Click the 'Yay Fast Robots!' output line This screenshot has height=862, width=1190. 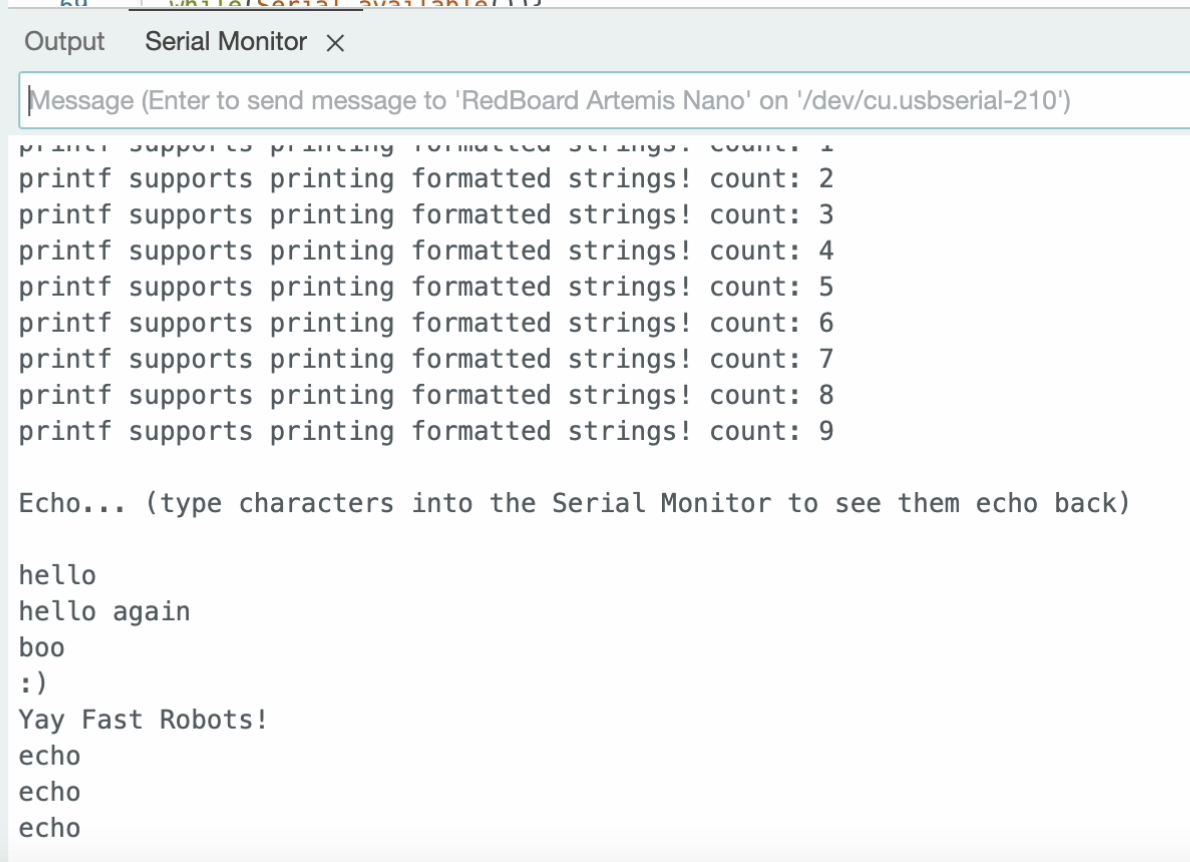point(143,720)
